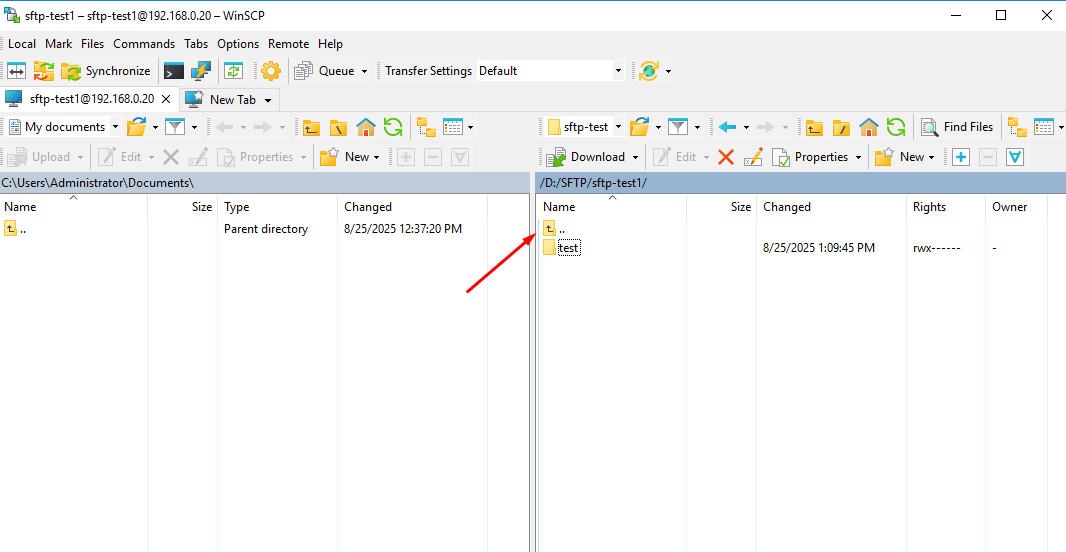Click the Download button
The image size is (1066, 552).
click(x=586, y=157)
